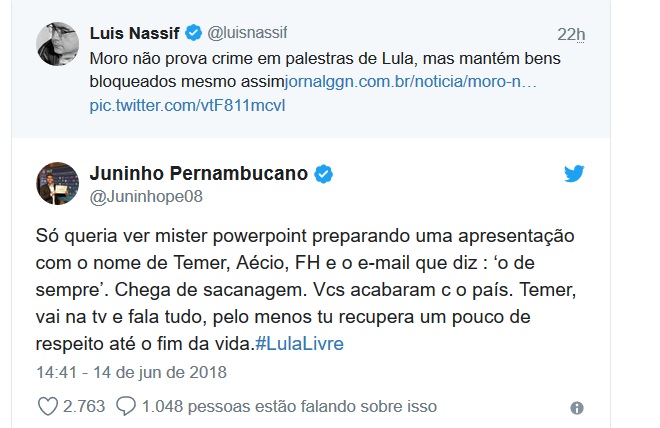Click Luis Nassif verified badge

[194, 33]
